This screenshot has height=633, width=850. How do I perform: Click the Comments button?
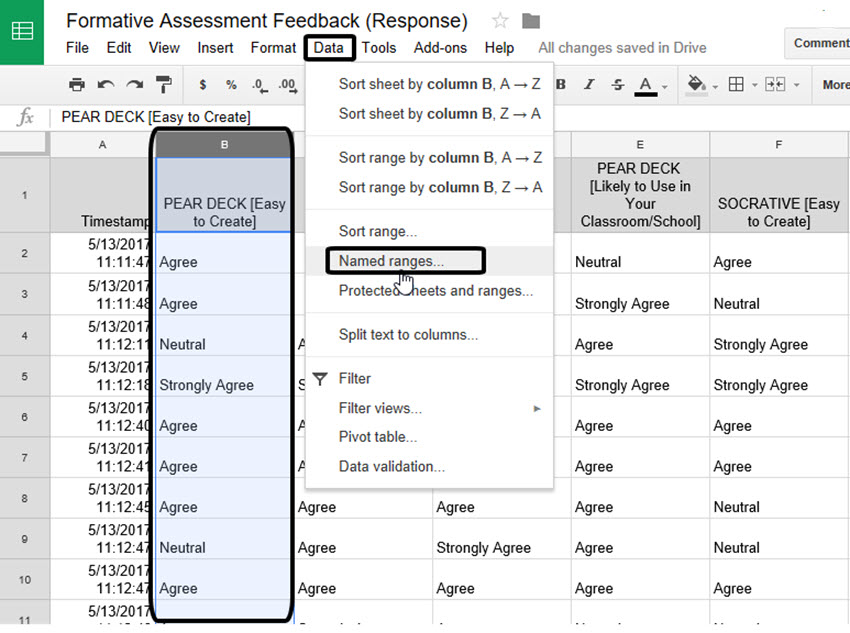(x=820, y=42)
